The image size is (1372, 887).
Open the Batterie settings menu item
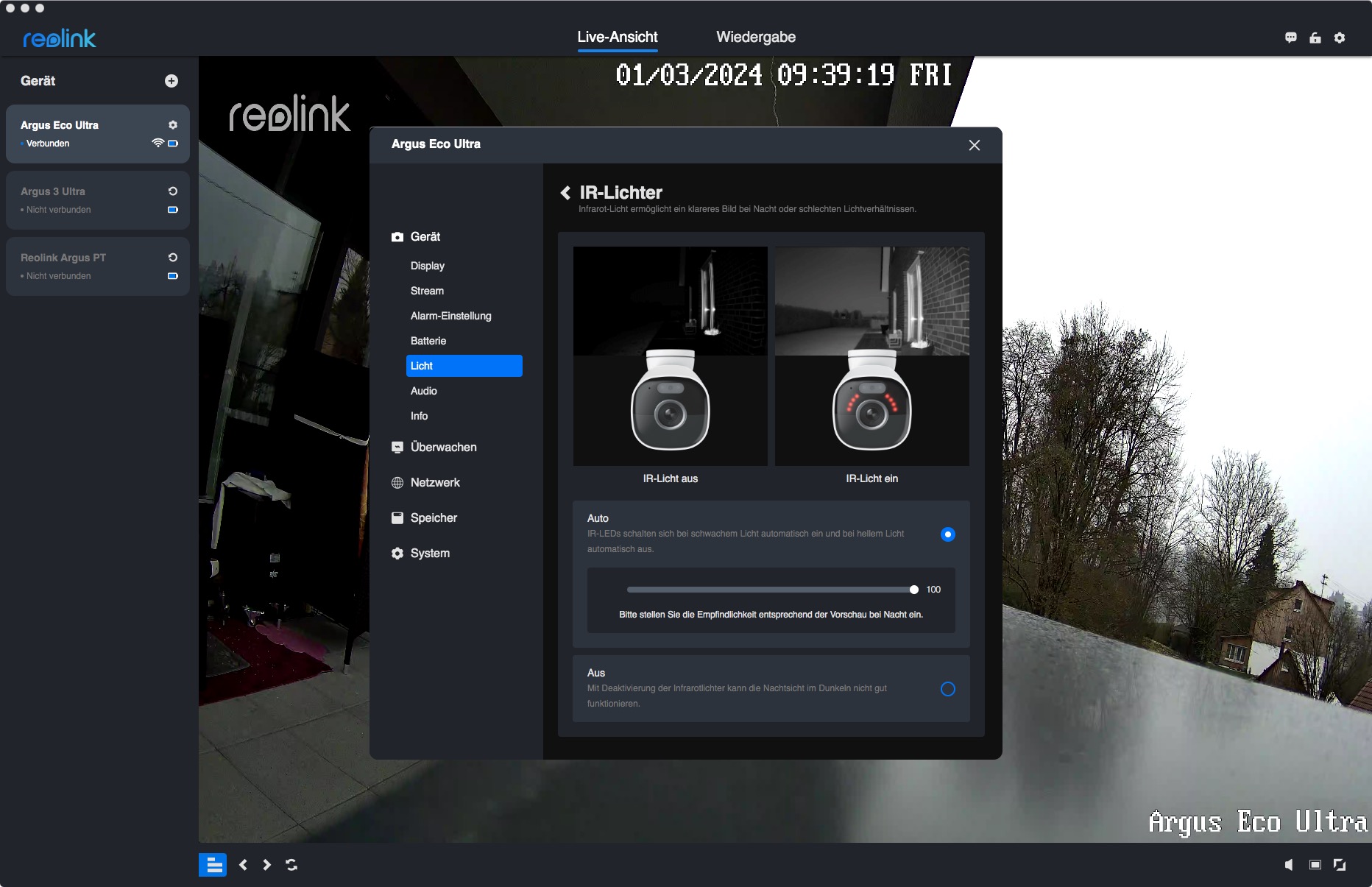click(428, 341)
